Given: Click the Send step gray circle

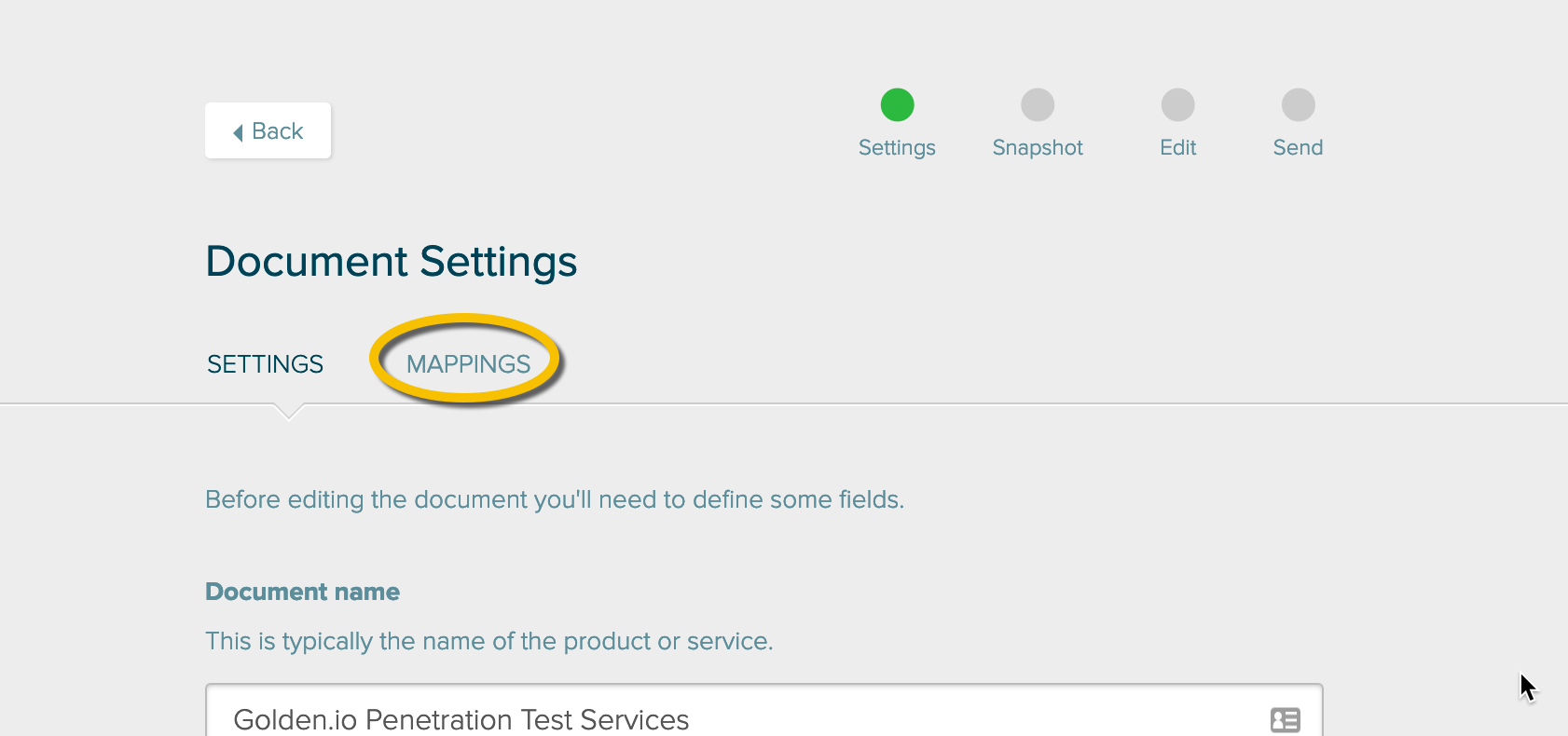Looking at the screenshot, I should (1298, 104).
